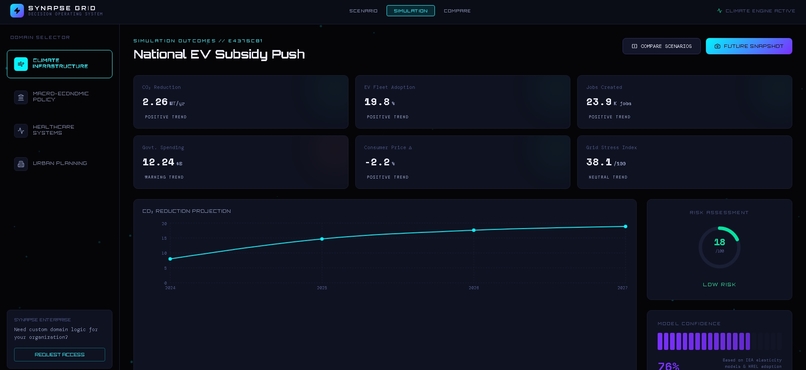Click the Grid Stress Index 38.1 value

point(599,162)
